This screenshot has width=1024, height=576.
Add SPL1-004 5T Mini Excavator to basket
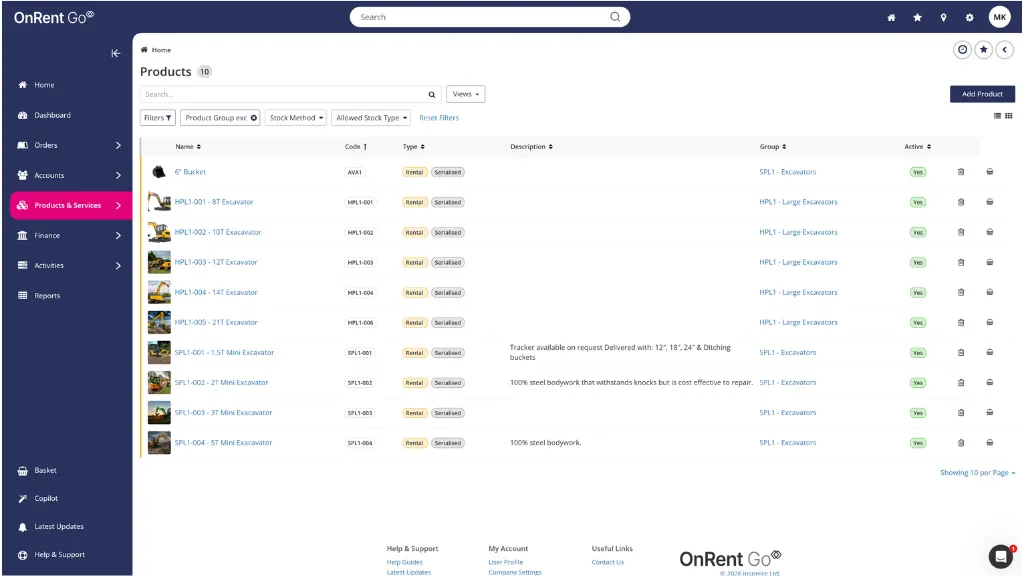coord(990,442)
